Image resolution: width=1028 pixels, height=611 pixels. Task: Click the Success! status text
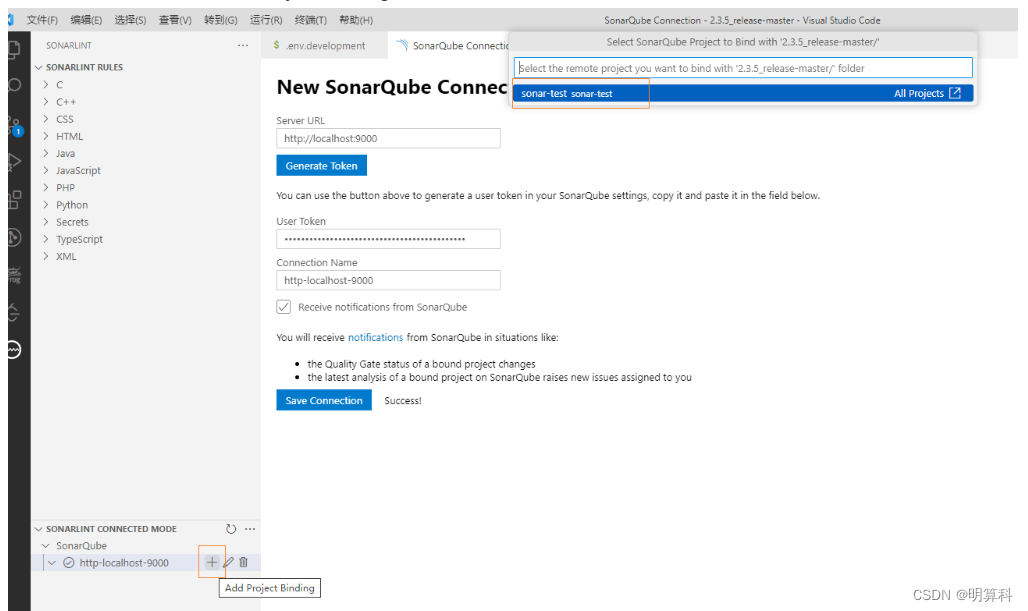[403, 401]
